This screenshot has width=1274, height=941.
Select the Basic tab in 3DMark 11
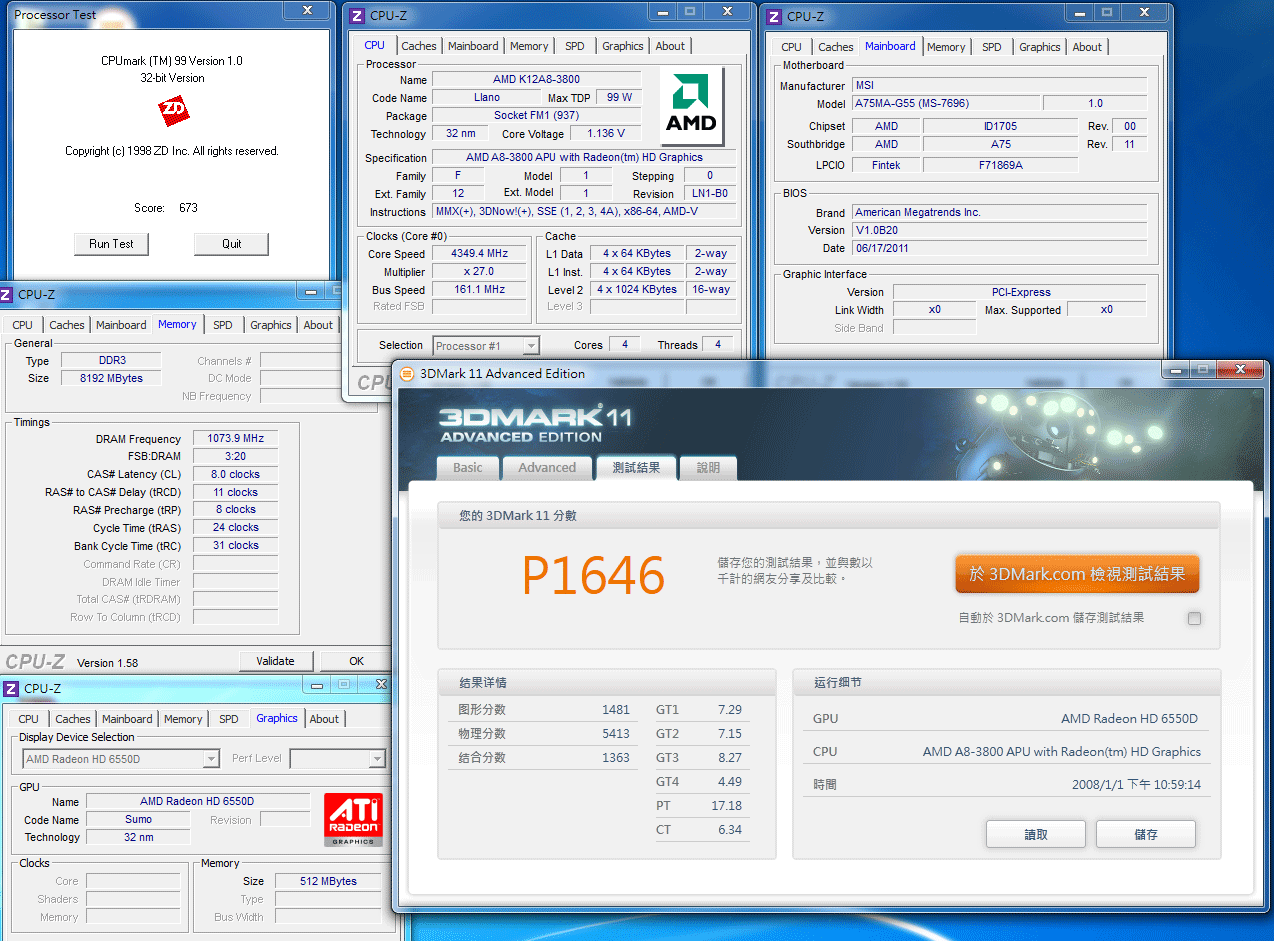[468, 467]
